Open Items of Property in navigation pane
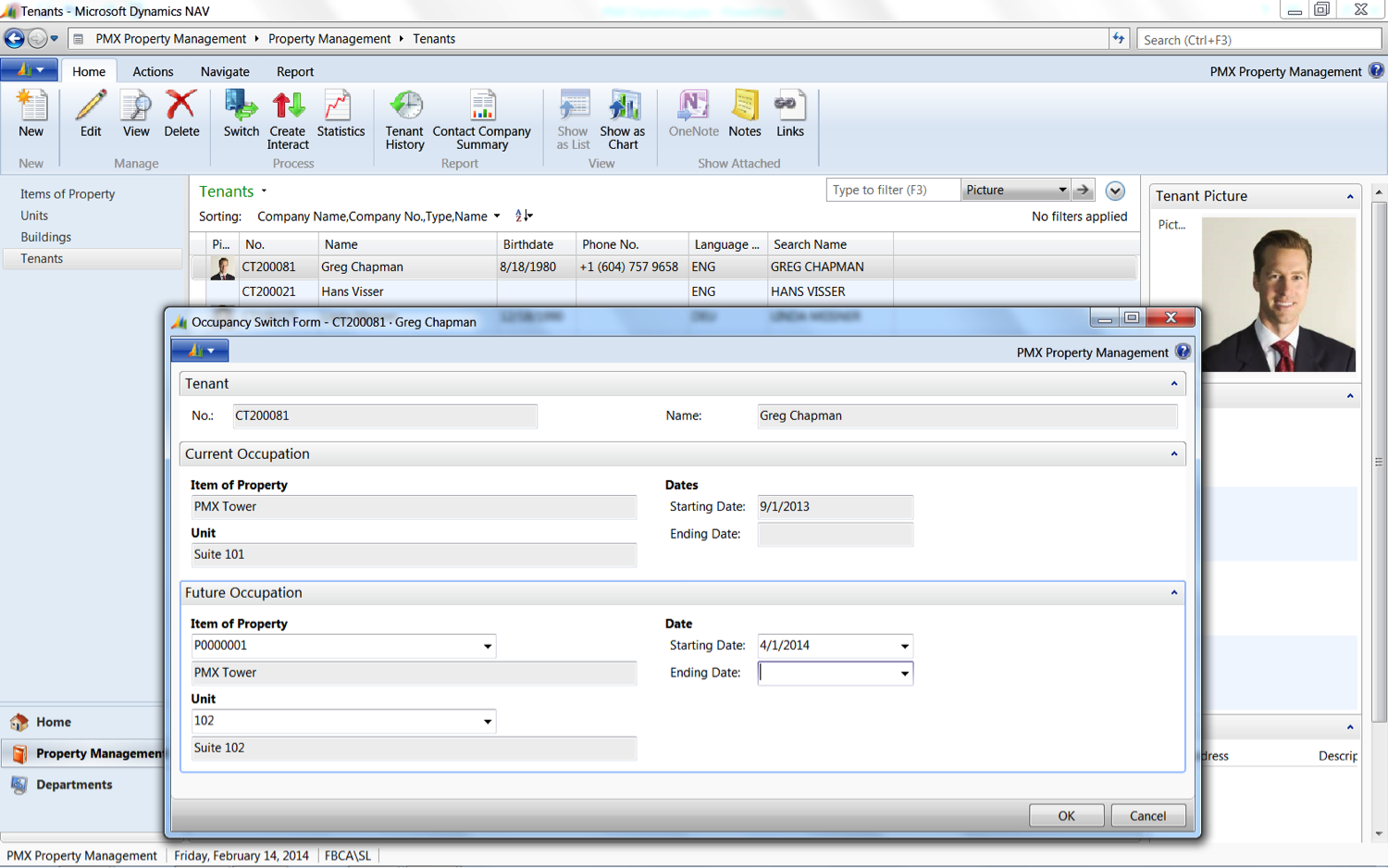Image resolution: width=1388 pixels, height=868 pixels. 68,194
